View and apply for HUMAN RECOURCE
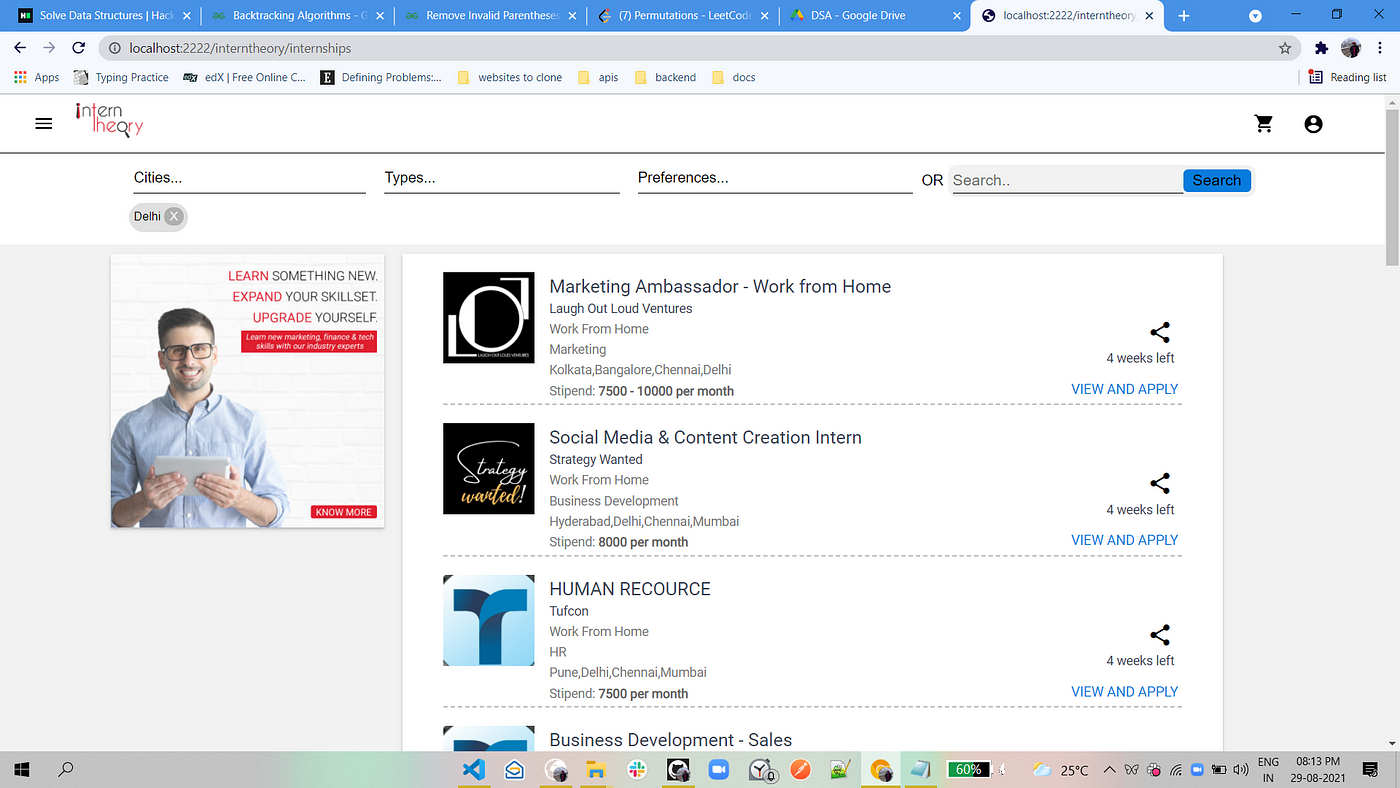This screenshot has width=1400, height=788. [1125, 691]
